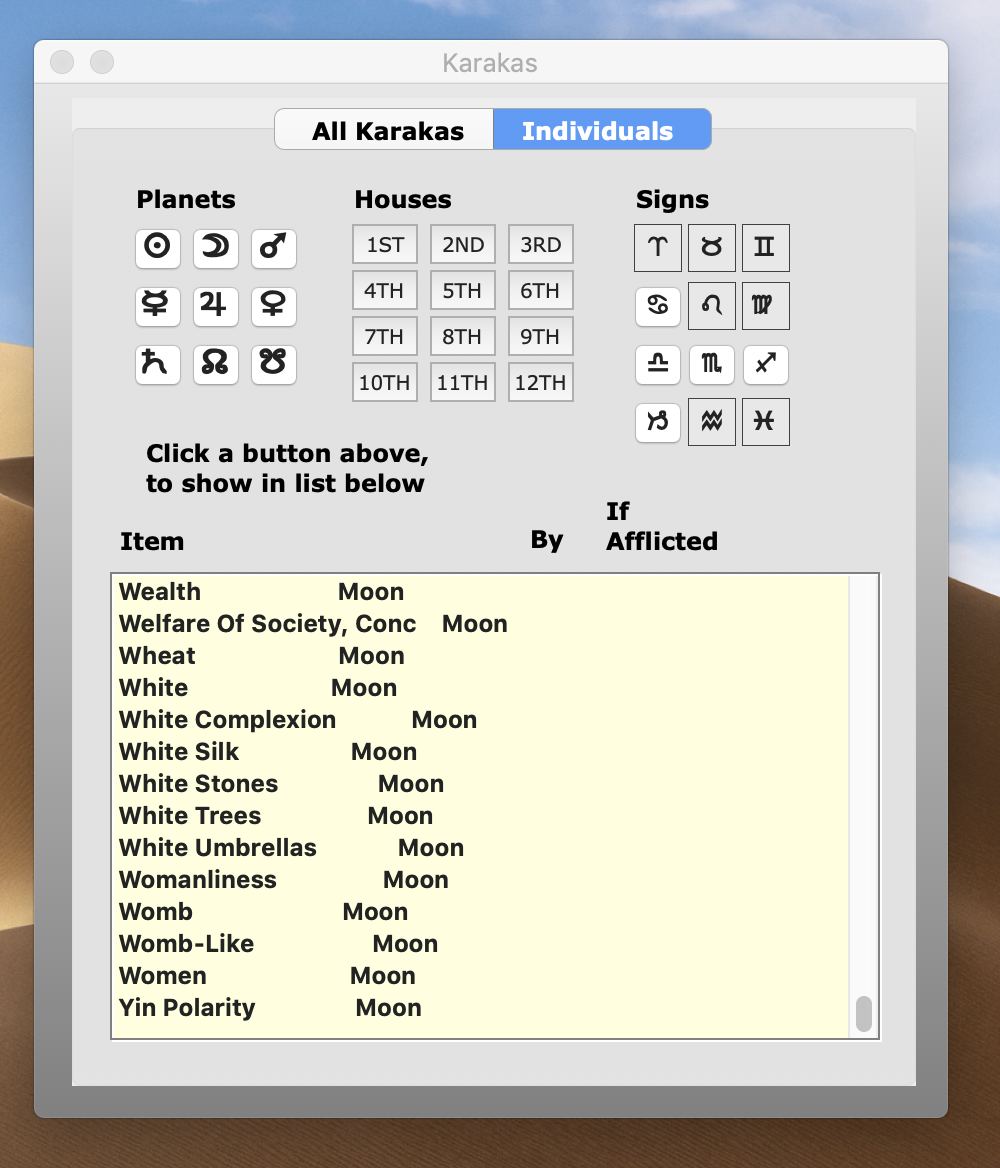Select the Saturn planet symbol button

pos(158,363)
